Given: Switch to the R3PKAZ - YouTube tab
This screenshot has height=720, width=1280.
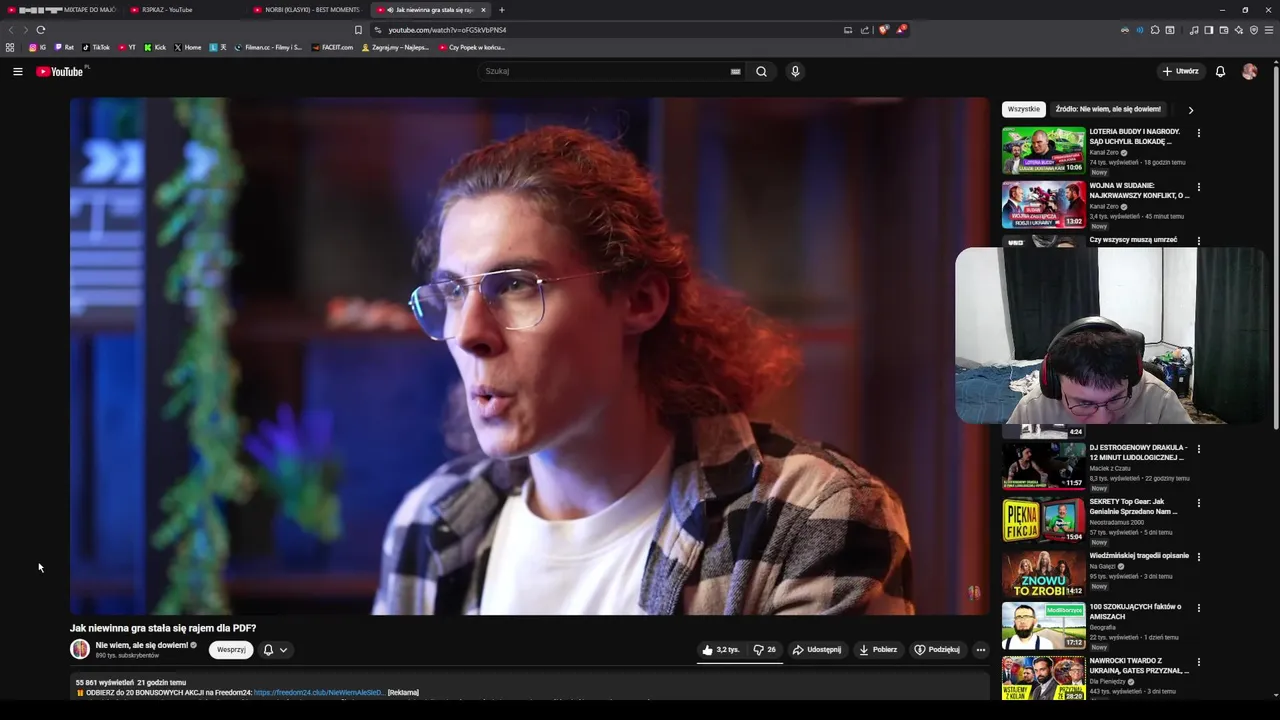Looking at the screenshot, I should coord(186,10).
